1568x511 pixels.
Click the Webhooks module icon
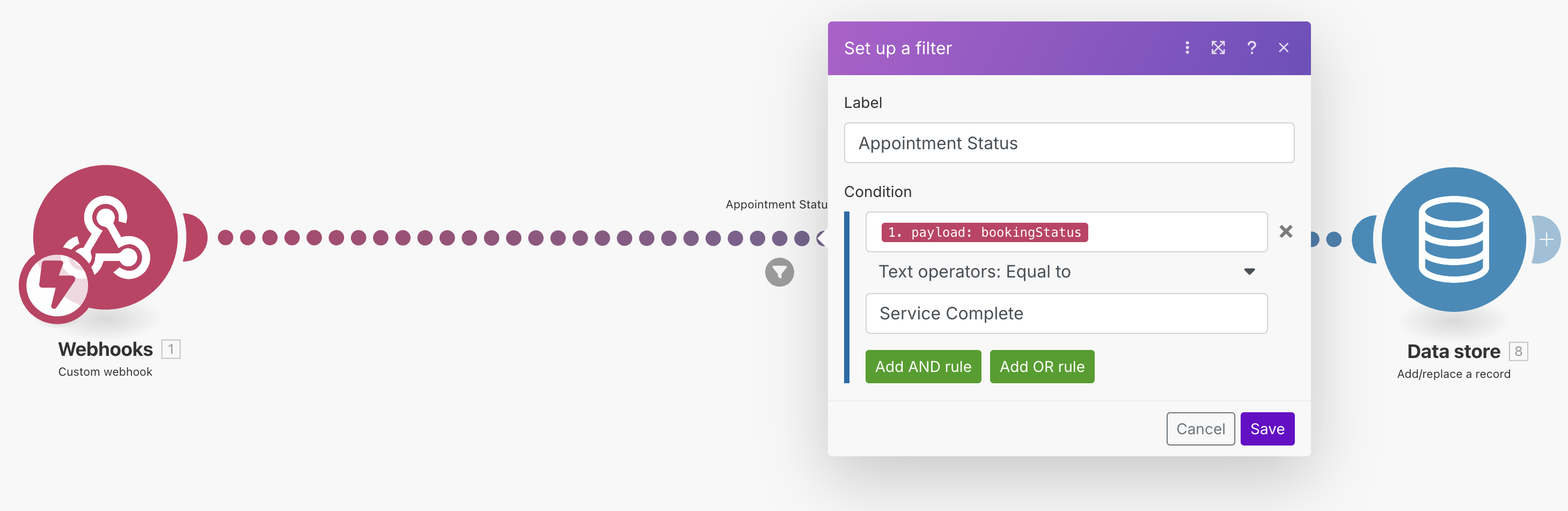(x=107, y=235)
